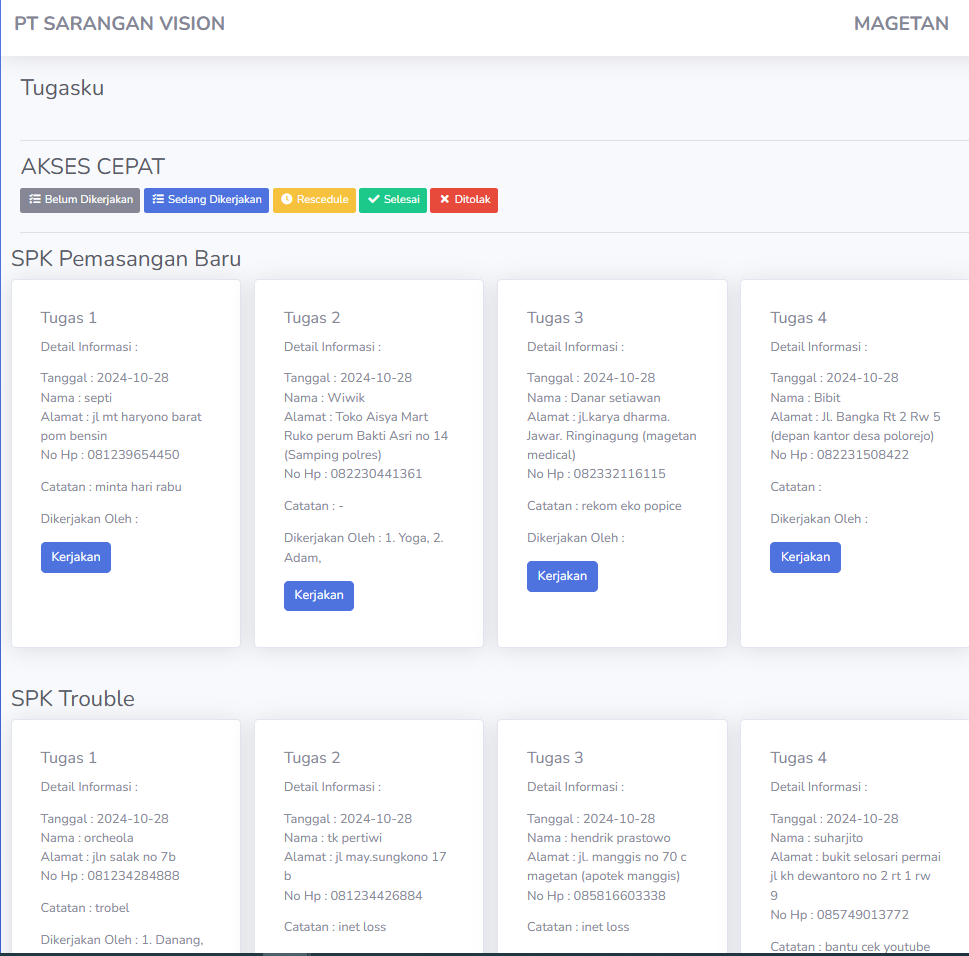Viewport: 969px width, 956px height.
Task: Click the name 'Nama : septi'
Action: (77, 398)
